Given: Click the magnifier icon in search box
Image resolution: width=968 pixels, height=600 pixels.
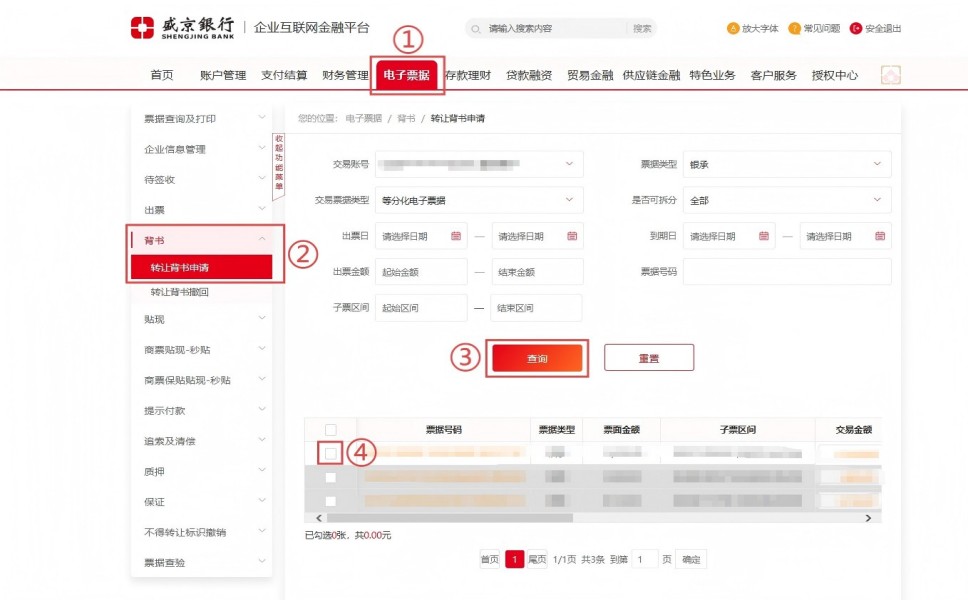Looking at the screenshot, I should pyautogui.click(x=476, y=29).
